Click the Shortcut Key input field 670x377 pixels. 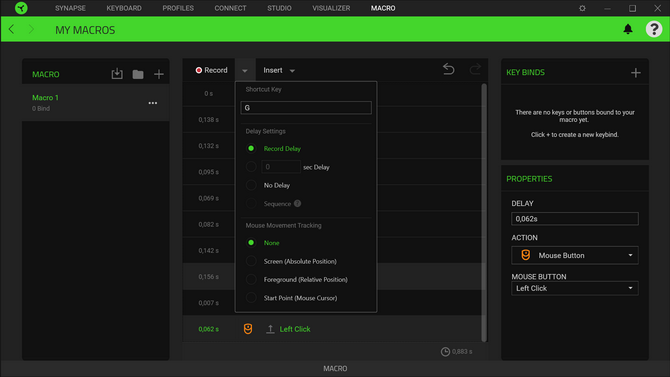tap(306, 108)
